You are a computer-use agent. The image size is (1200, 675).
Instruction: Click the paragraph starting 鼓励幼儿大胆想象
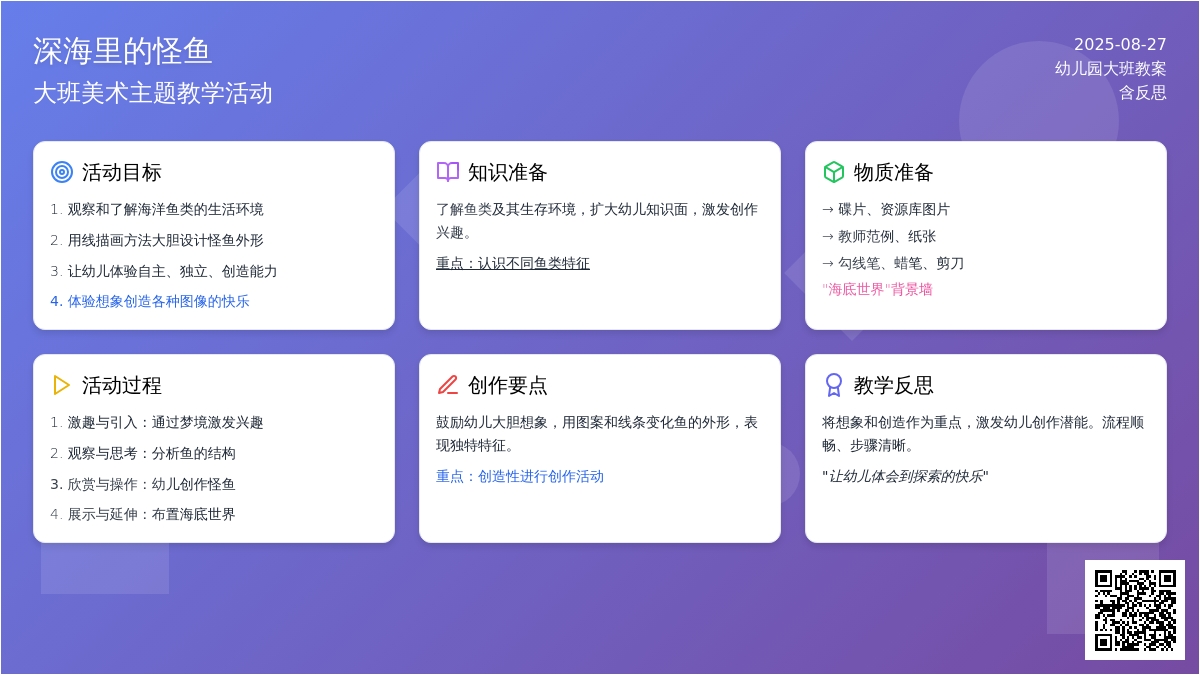(597, 434)
